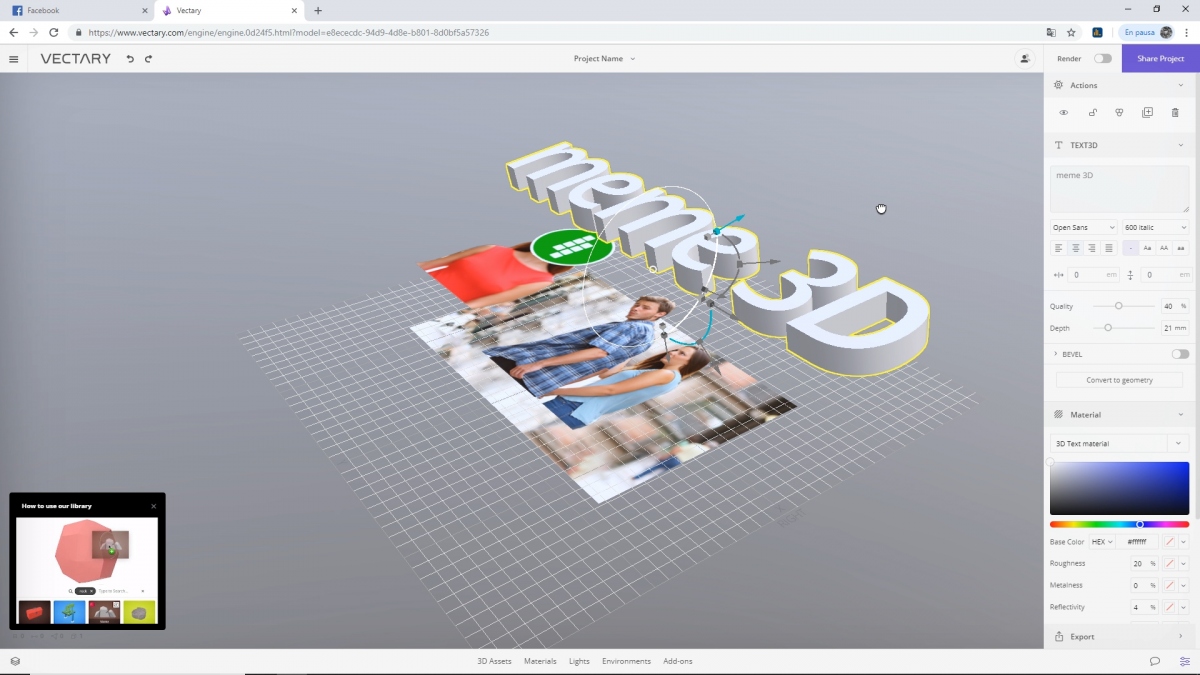This screenshot has width=1200, height=675.
Task: Click the Share Project button
Action: click(1159, 58)
